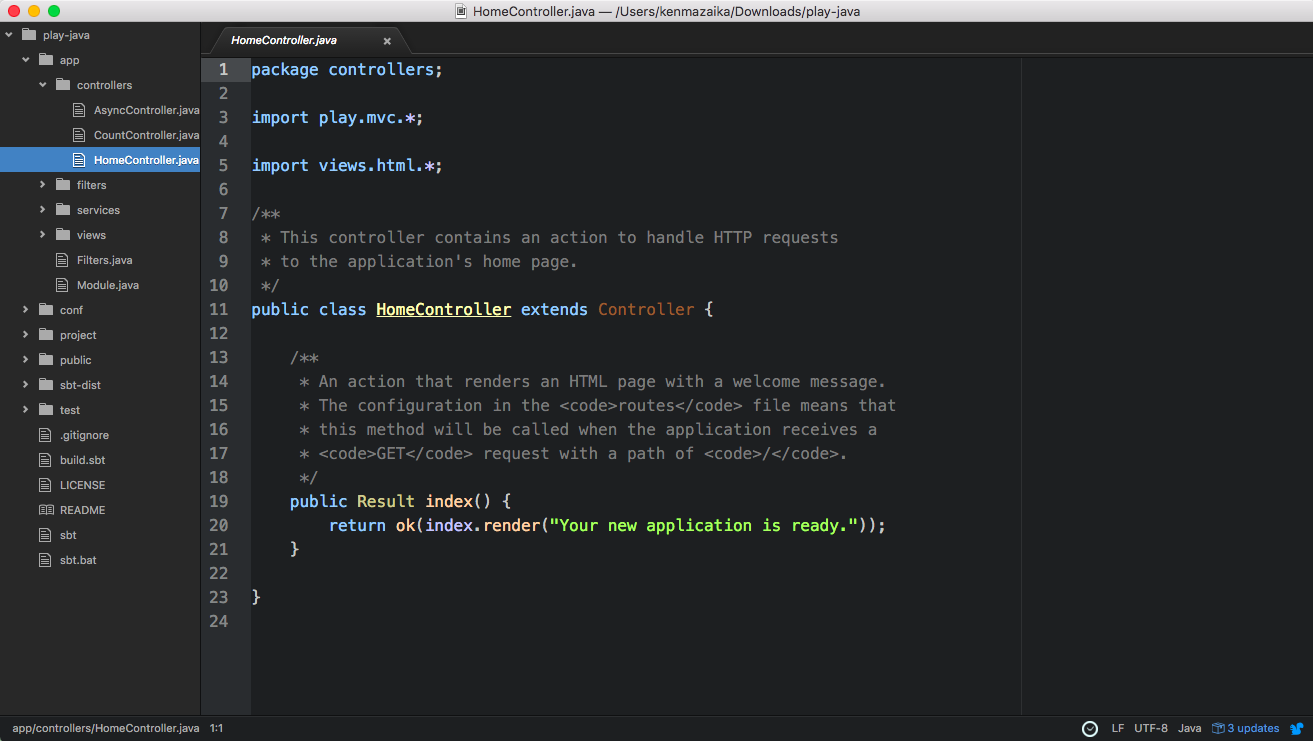Click the file icon beside .gitignore

point(44,435)
